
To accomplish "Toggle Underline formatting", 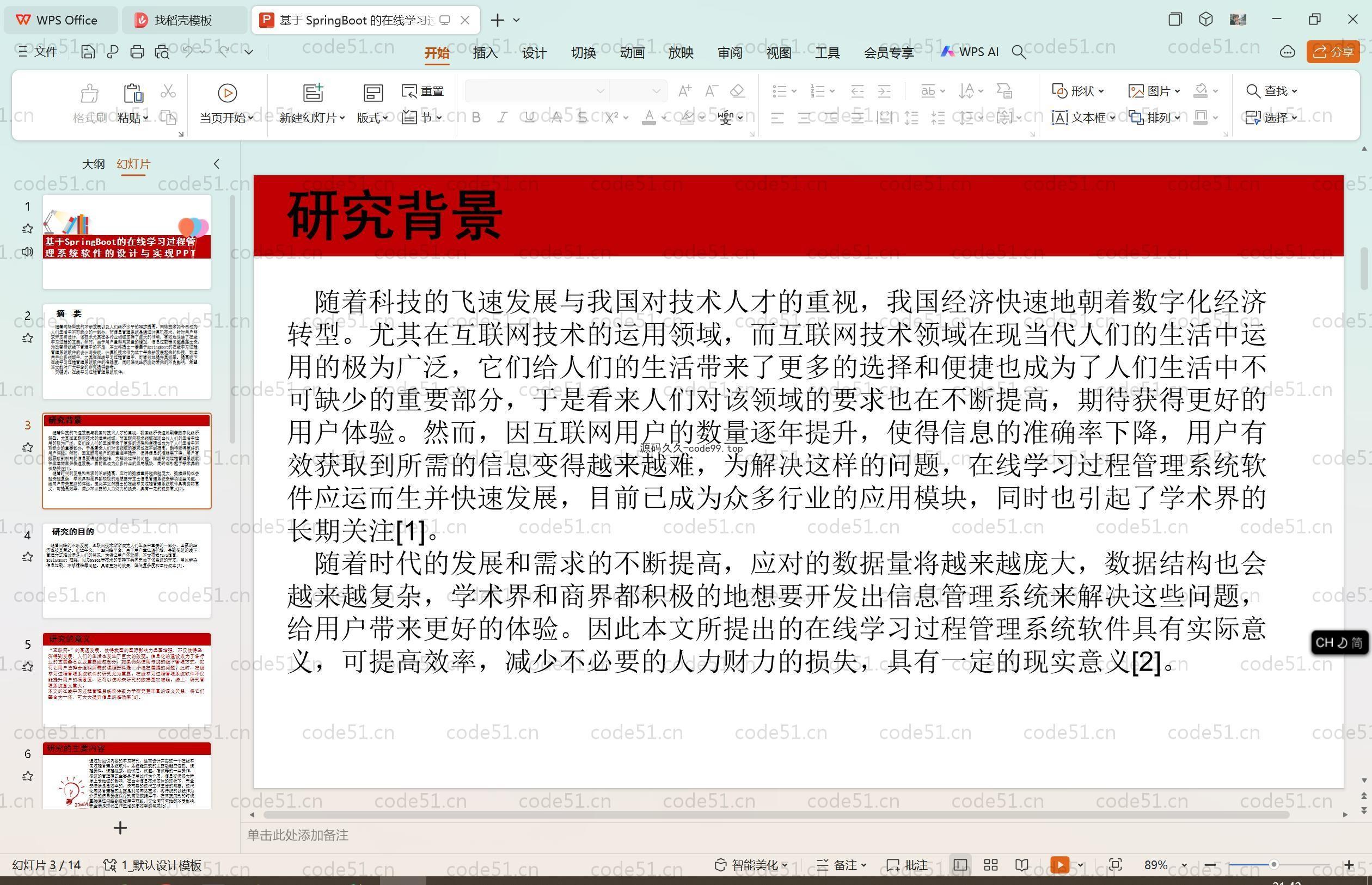I will tap(529, 118).
